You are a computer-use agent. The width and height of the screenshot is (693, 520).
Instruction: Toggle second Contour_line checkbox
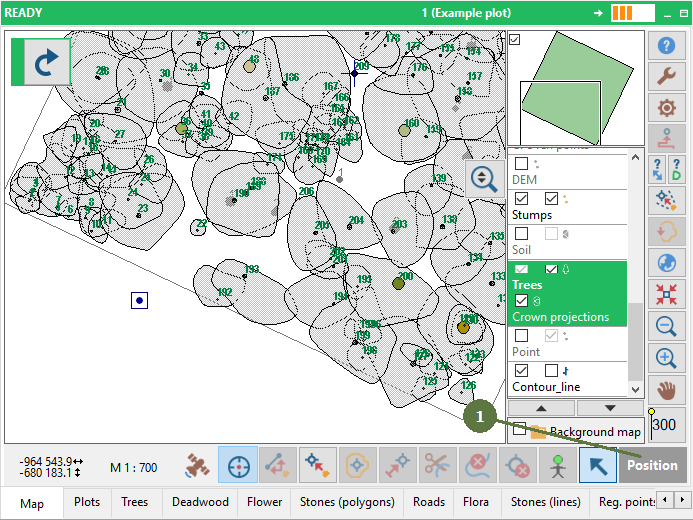coord(551,370)
